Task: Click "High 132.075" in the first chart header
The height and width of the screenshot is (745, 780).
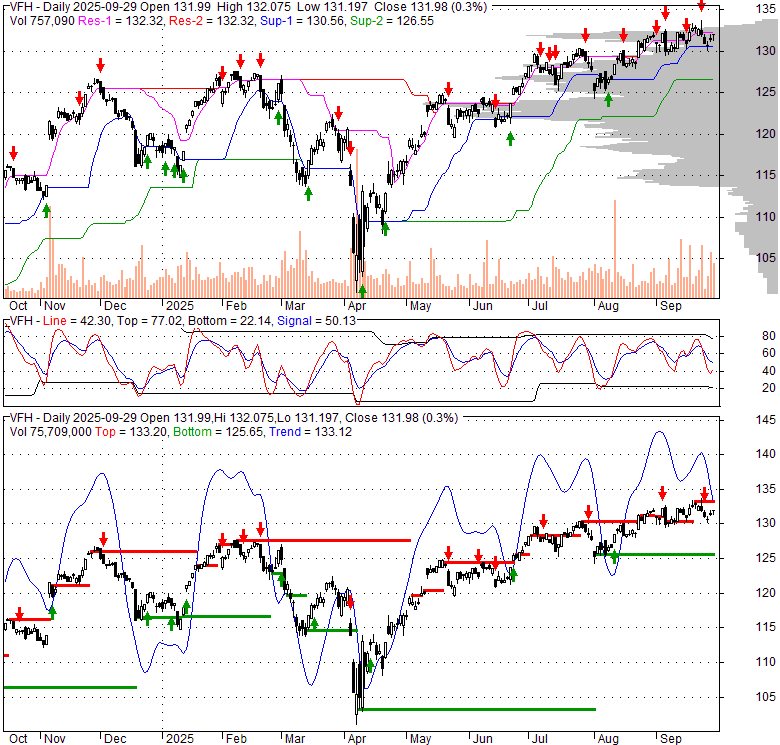Action: (x=254, y=7)
